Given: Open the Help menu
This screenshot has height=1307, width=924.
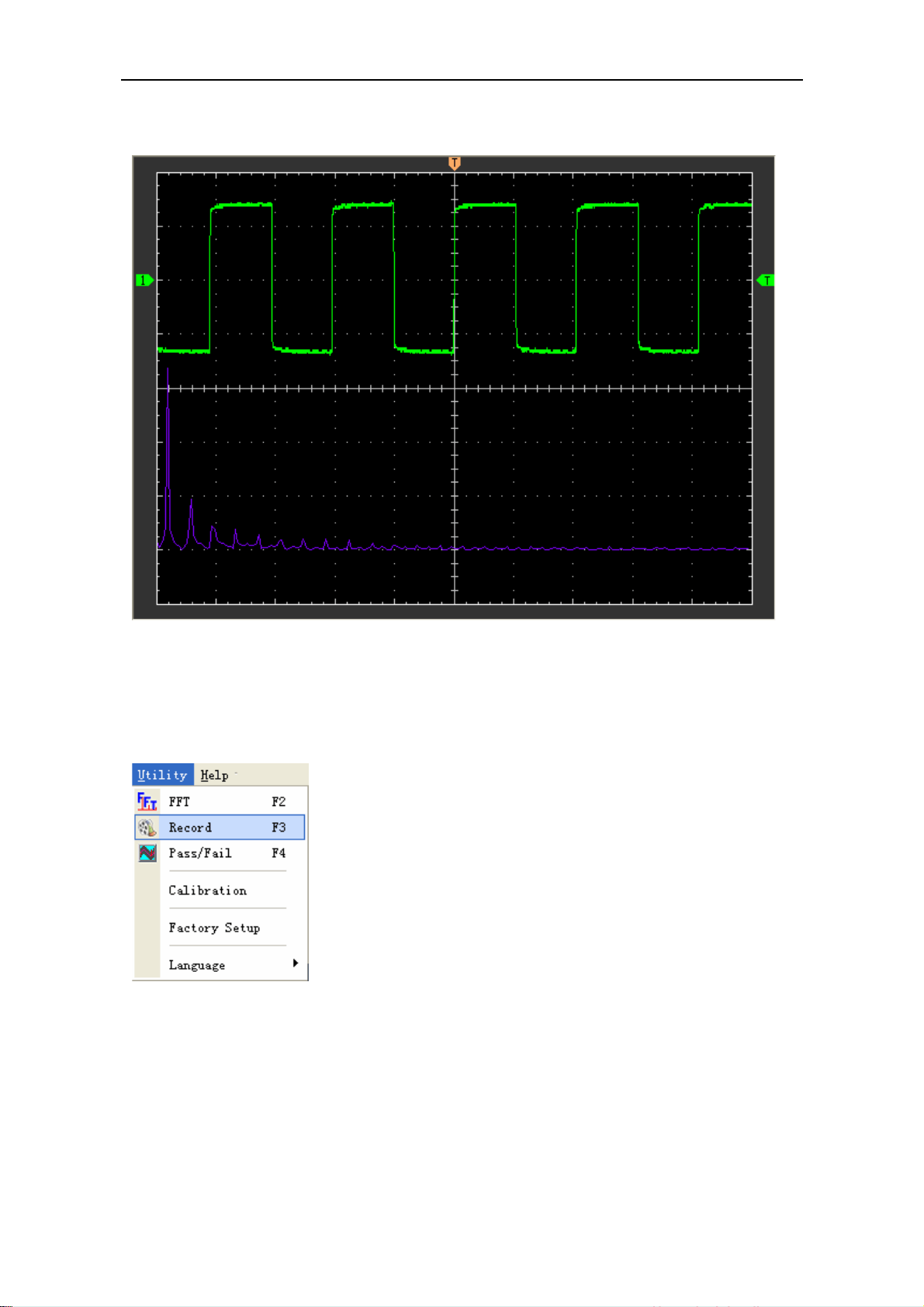Looking at the screenshot, I should 215,775.
